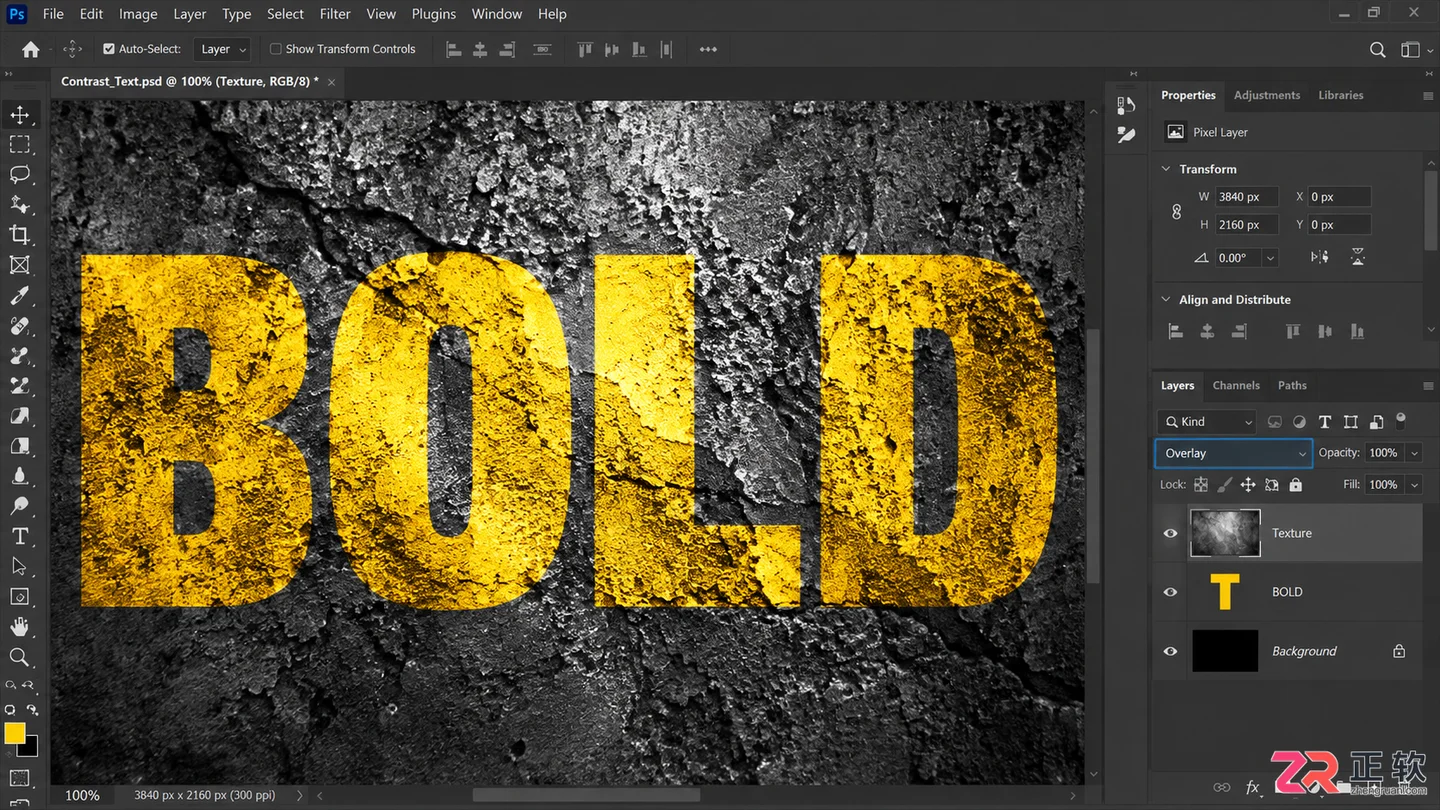This screenshot has height=810, width=1440.
Task: Hide the Texture layer
Action: [x=1170, y=533]
